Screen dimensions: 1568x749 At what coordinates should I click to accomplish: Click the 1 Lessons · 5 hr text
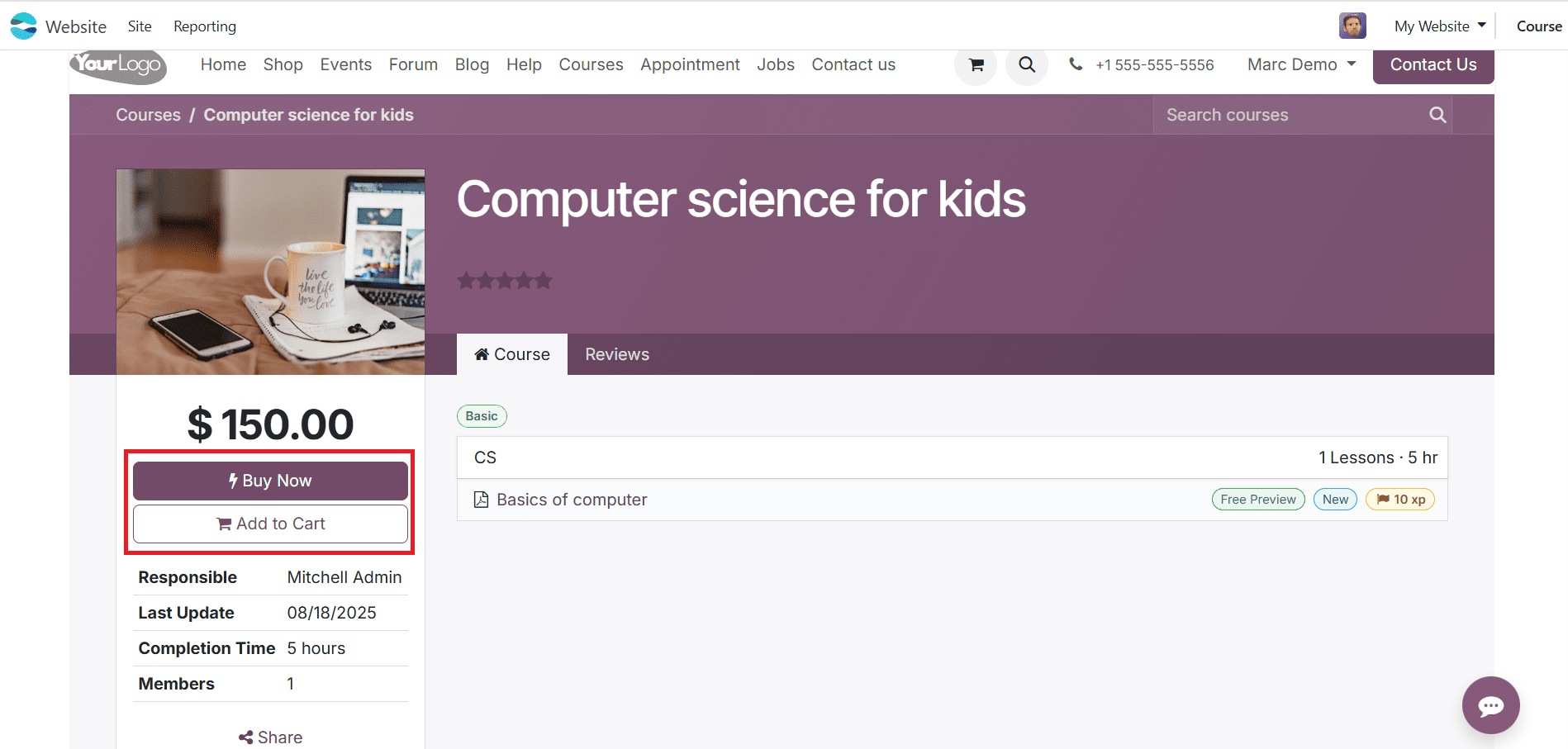pos(1377,457)
